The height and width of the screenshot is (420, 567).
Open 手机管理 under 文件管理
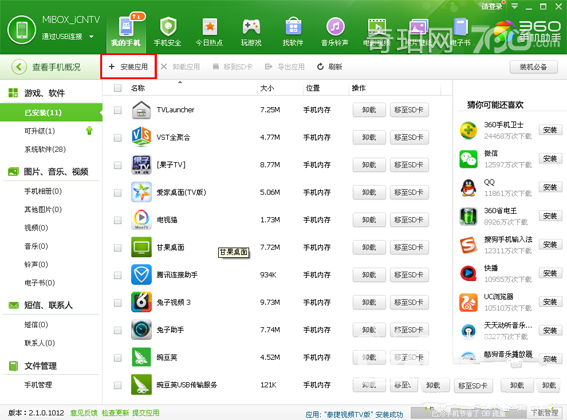pyautogui.click(x=38, y=385)
